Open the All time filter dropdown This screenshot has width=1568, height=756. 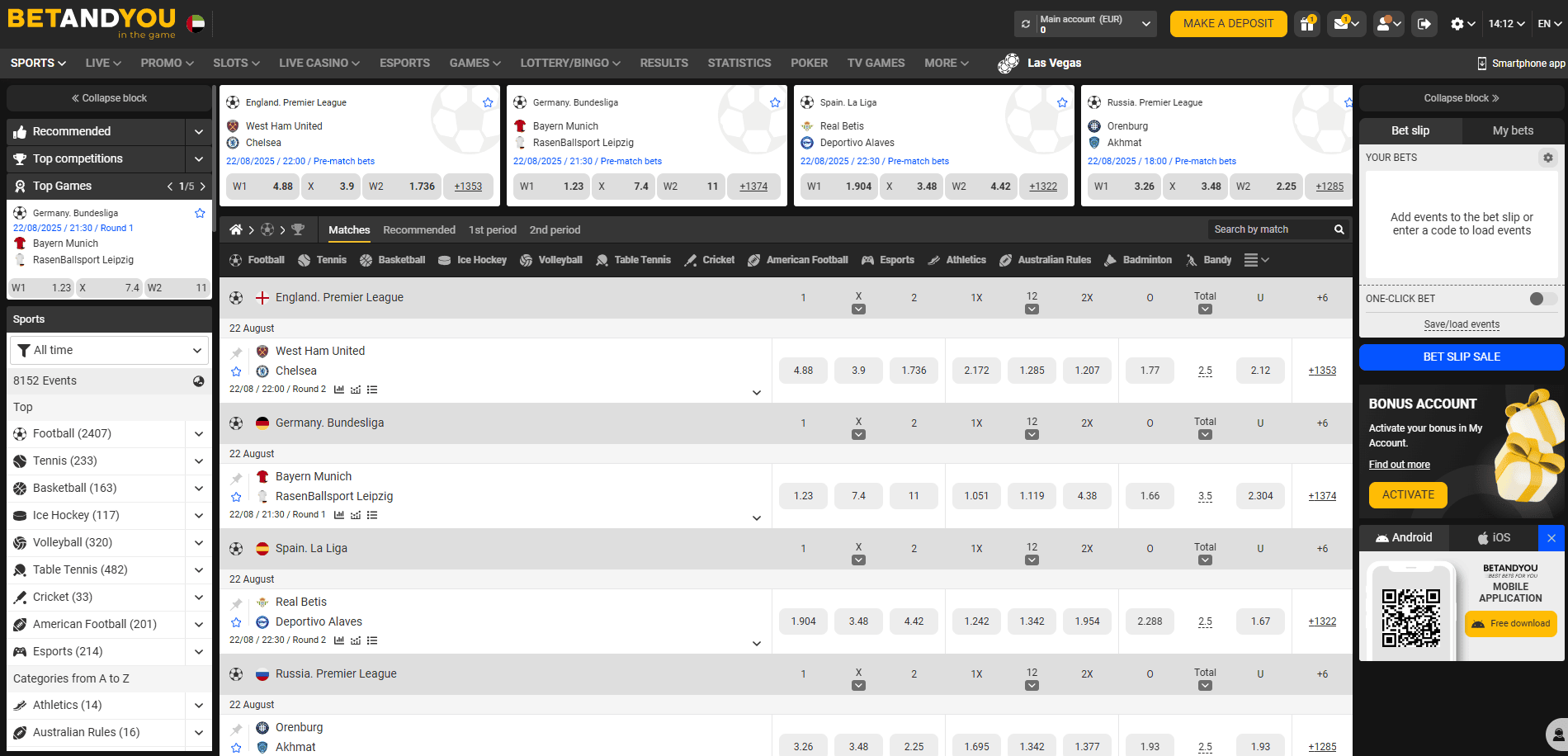point(110,350)
